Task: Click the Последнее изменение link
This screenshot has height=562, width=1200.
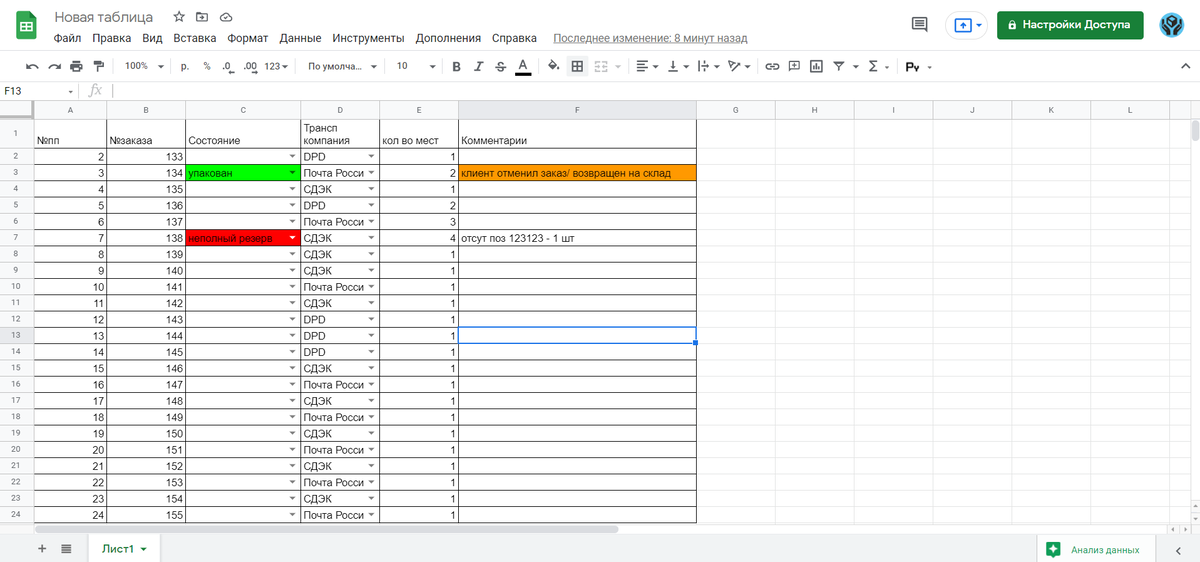Action: [x=650, y=38]
